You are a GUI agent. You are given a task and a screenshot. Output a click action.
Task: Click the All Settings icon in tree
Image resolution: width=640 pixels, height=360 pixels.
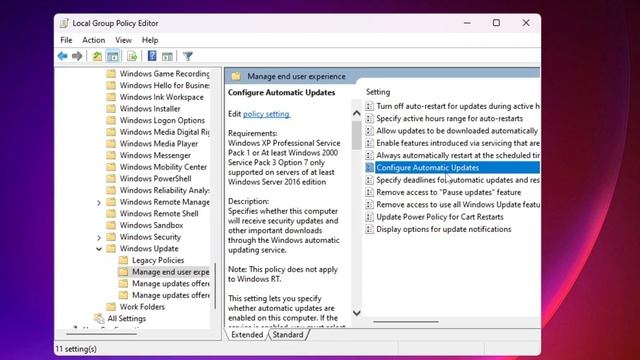[x=99, y=318]
